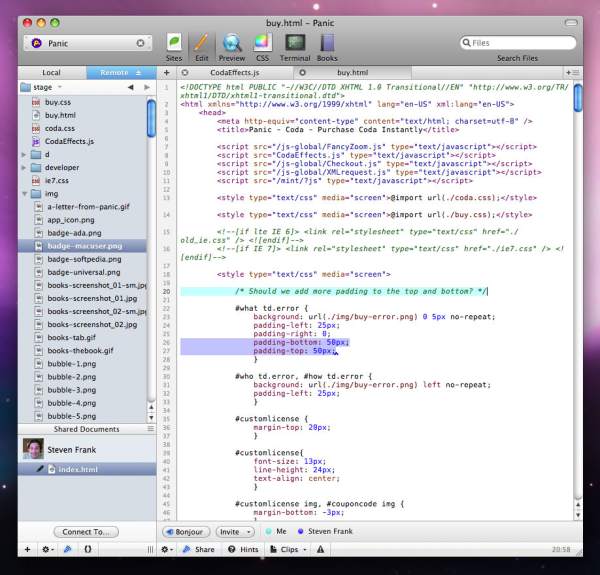Open split view button at tab bar end
Screen dimensions: 600x575
click(573, 73)
